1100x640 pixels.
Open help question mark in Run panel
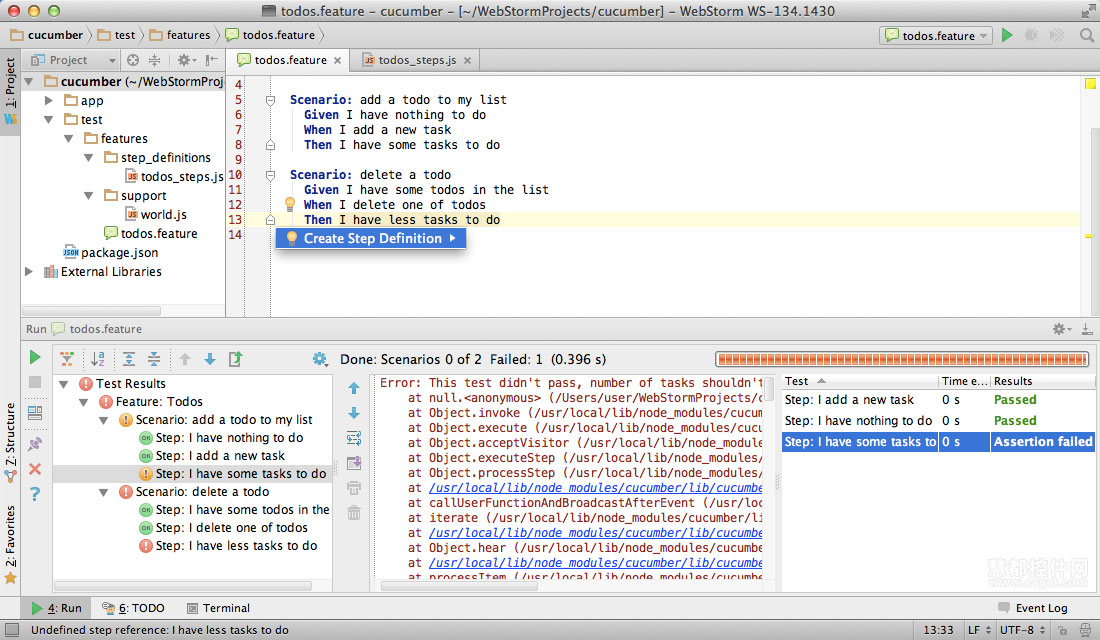tap(34, 494)
